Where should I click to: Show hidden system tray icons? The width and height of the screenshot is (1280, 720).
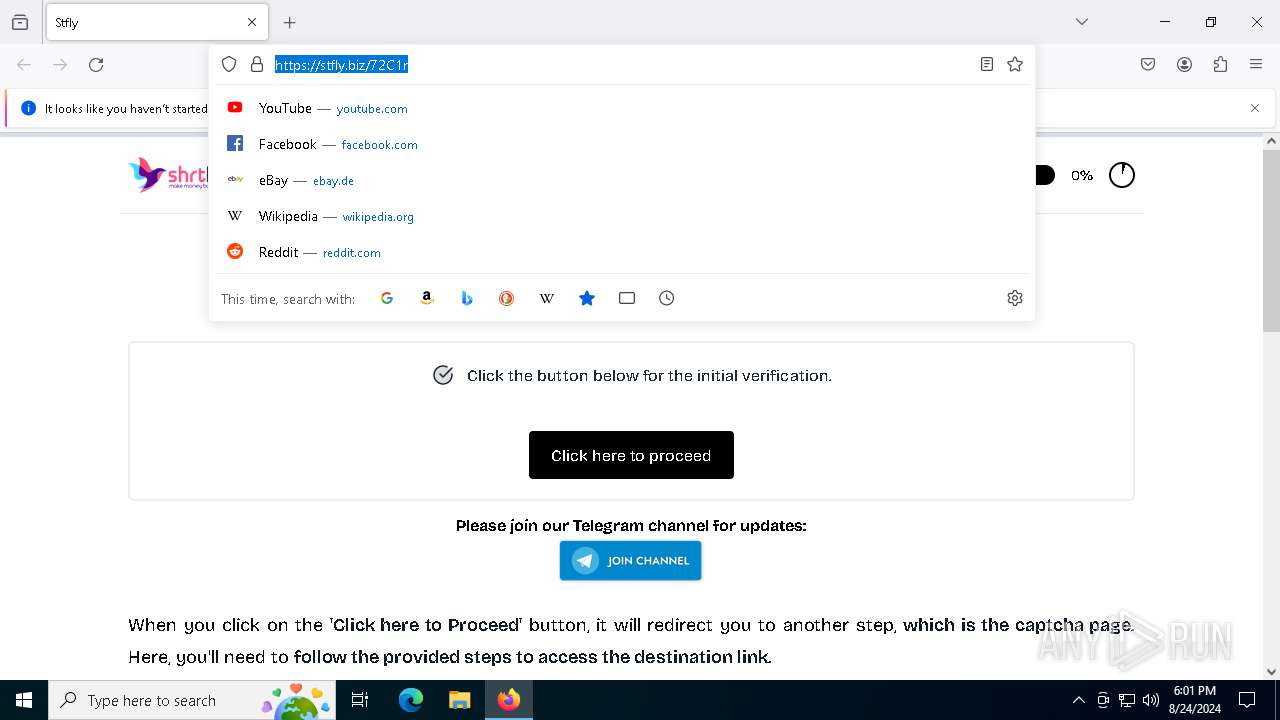click(x=1078, y=700)
